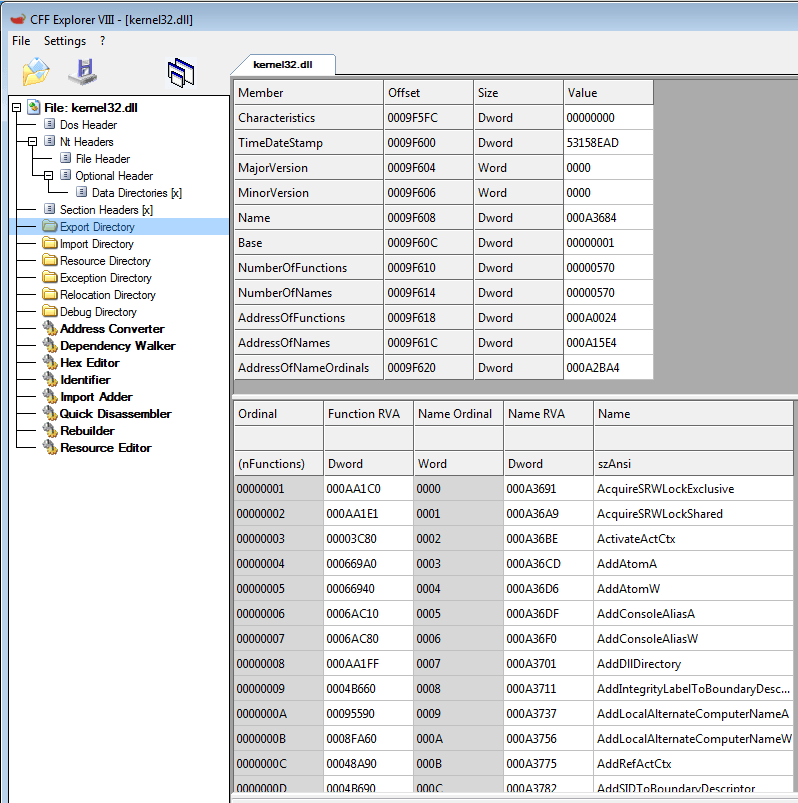Open the File menu

pos(21,41)
